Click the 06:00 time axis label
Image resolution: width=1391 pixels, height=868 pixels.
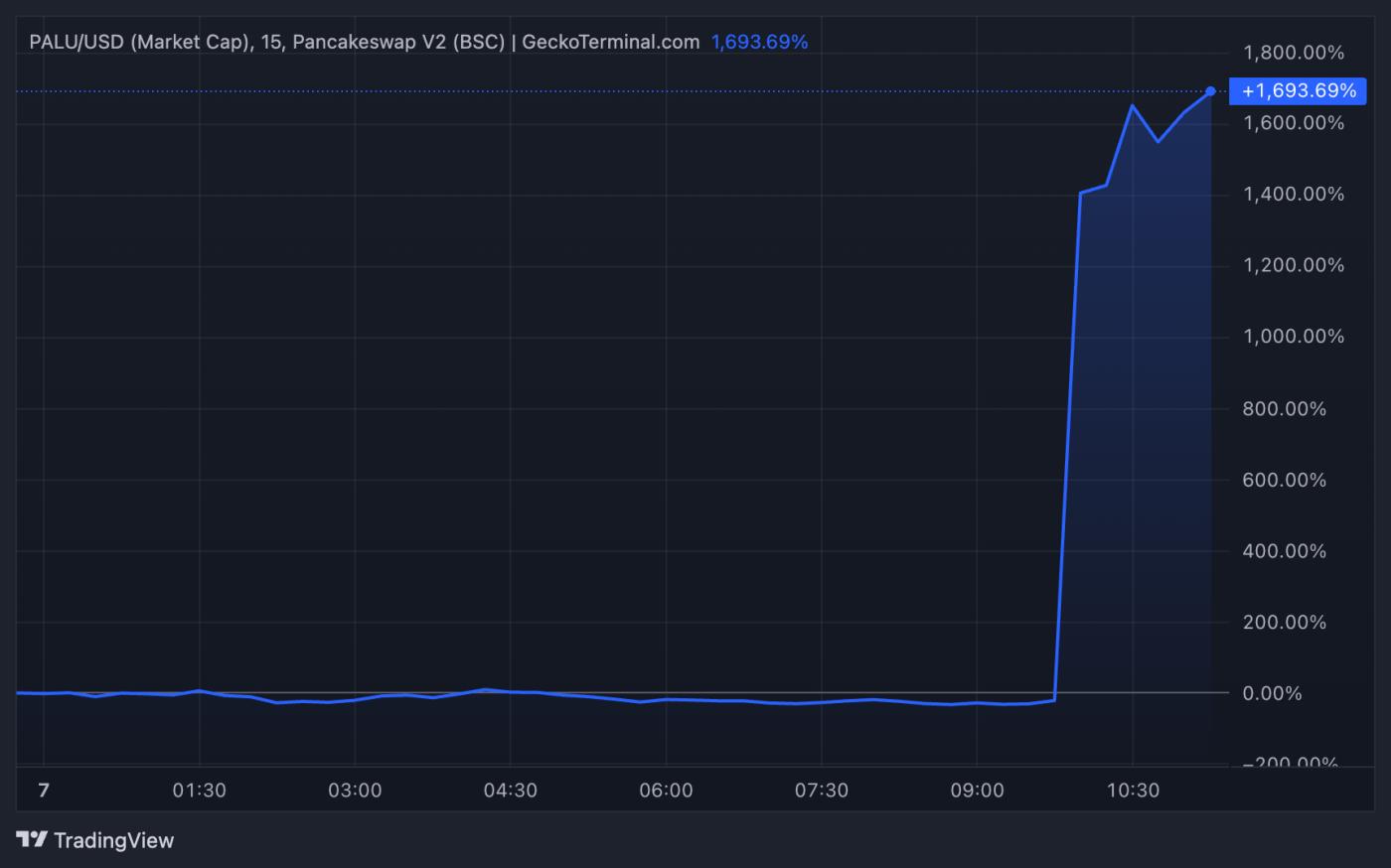point(666,791)
